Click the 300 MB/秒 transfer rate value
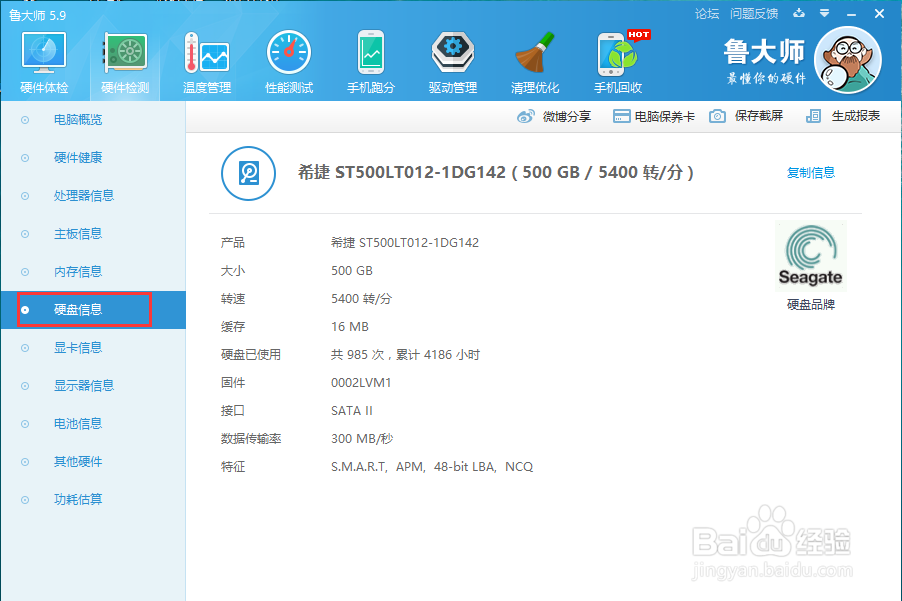This screenshot has height=601, width=902. coord(362,439)
